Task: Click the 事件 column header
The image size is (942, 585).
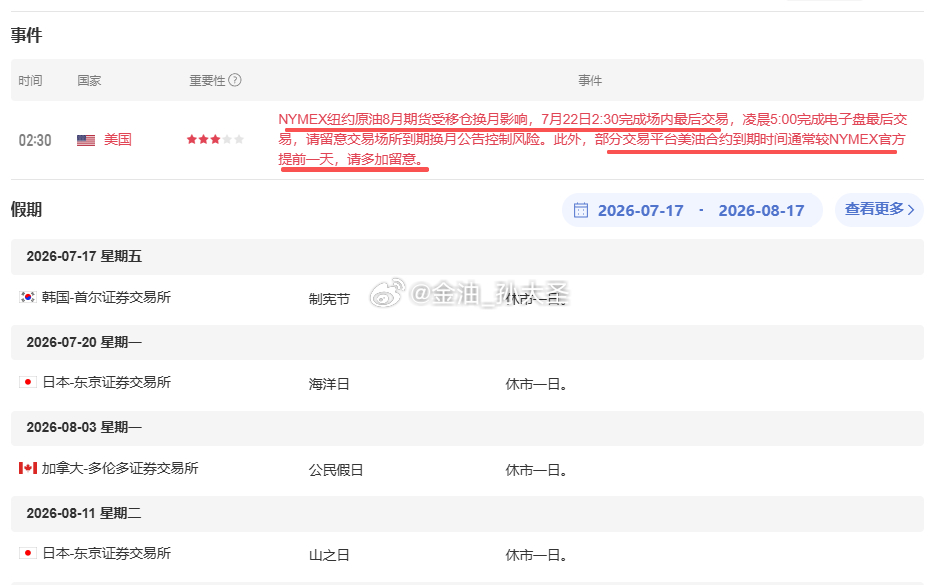Action: pos(590,80)
